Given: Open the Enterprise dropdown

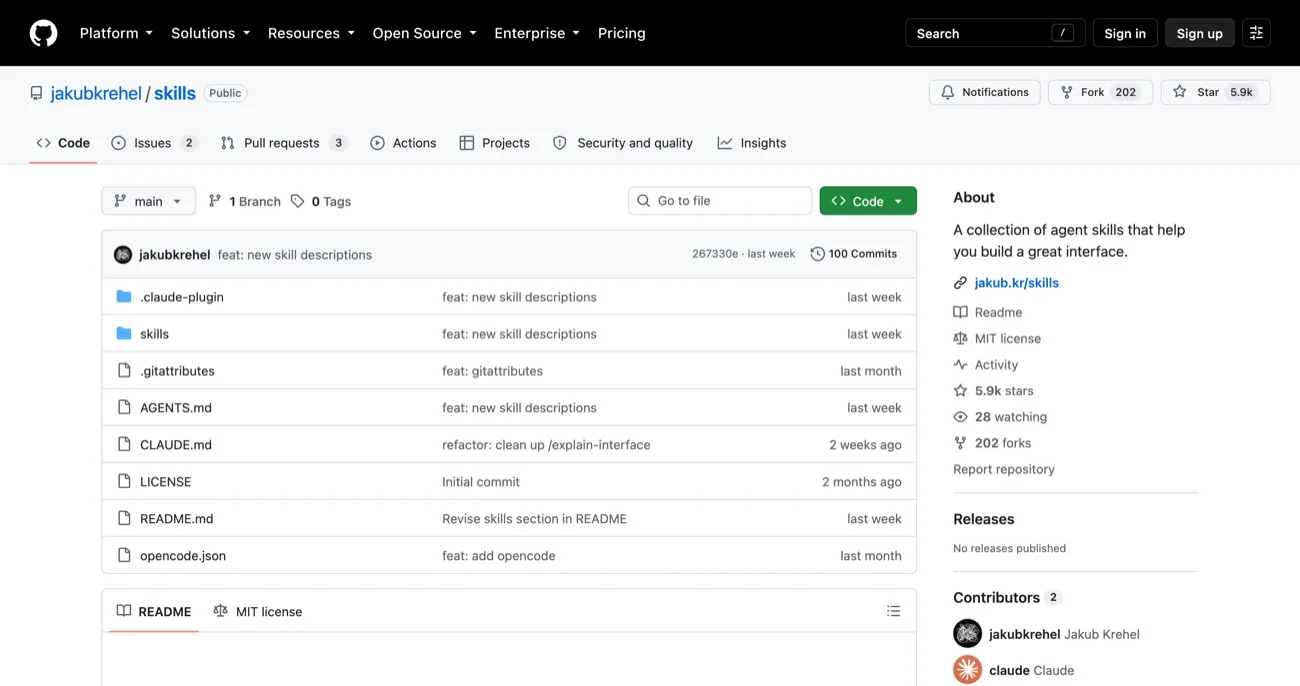Looking at the screenshot, I should 537,33.
